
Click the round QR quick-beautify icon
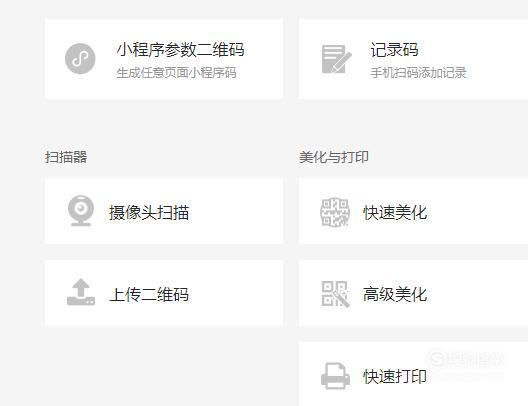click(x=335, y=212)
